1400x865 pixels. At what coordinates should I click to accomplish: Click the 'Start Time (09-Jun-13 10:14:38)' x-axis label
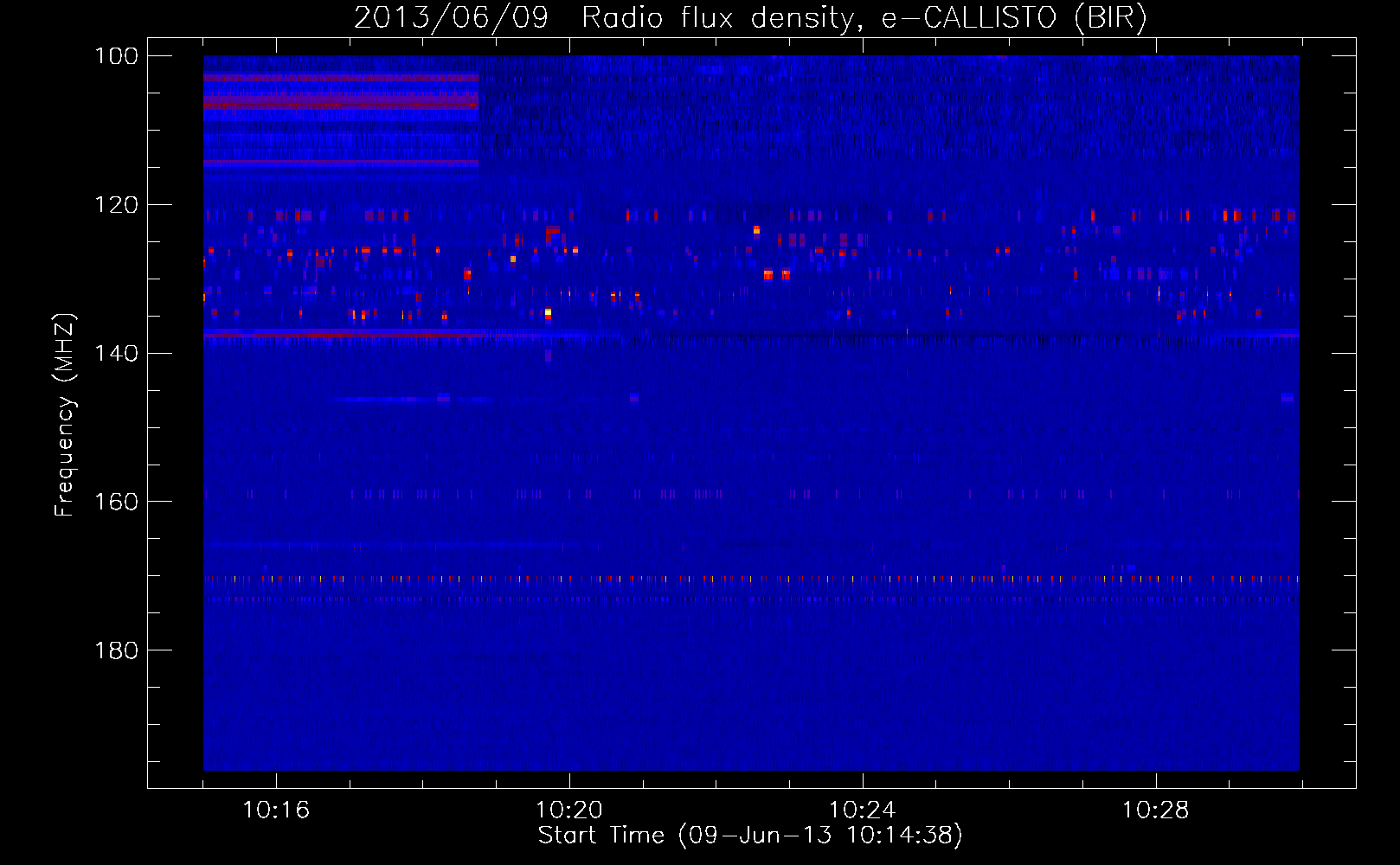(750, 836)
